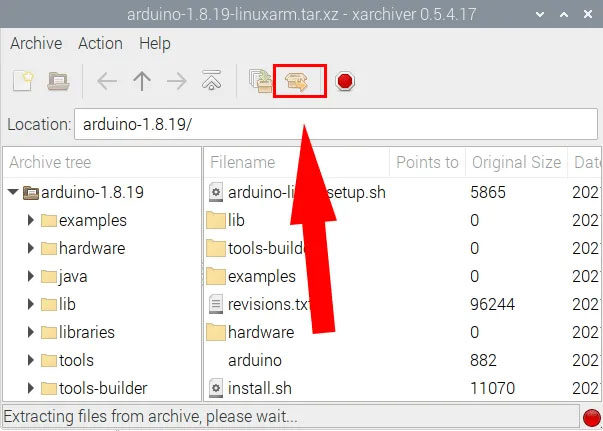603x431 pixels.
Task: Click the Add files toolbar icon
Action: (260, 80)
